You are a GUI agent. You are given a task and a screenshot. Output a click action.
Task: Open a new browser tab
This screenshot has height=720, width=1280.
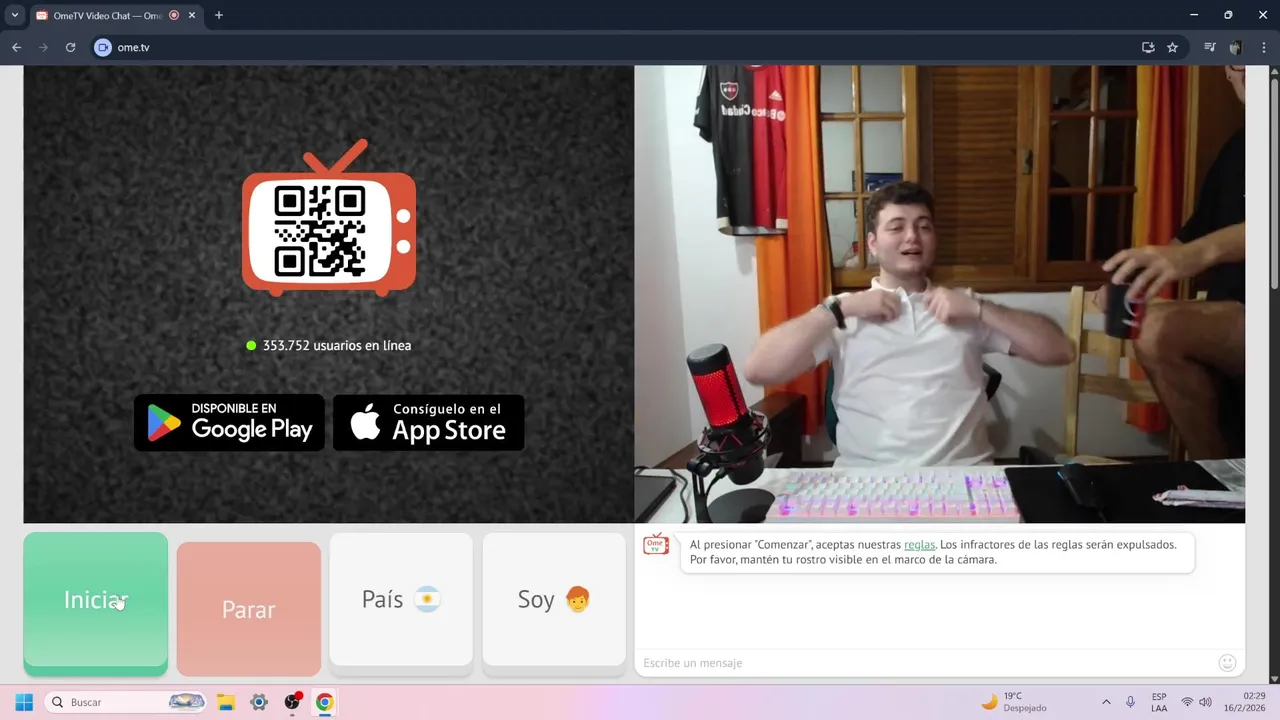coord(219,15)
